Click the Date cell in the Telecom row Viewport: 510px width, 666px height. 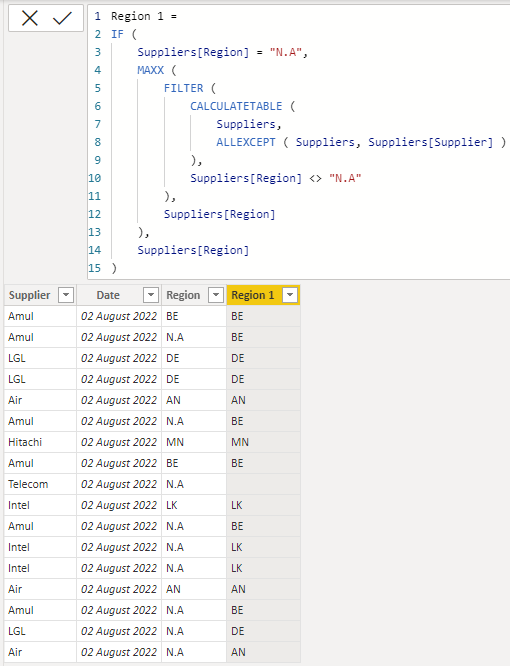click(x=119, y=484)
